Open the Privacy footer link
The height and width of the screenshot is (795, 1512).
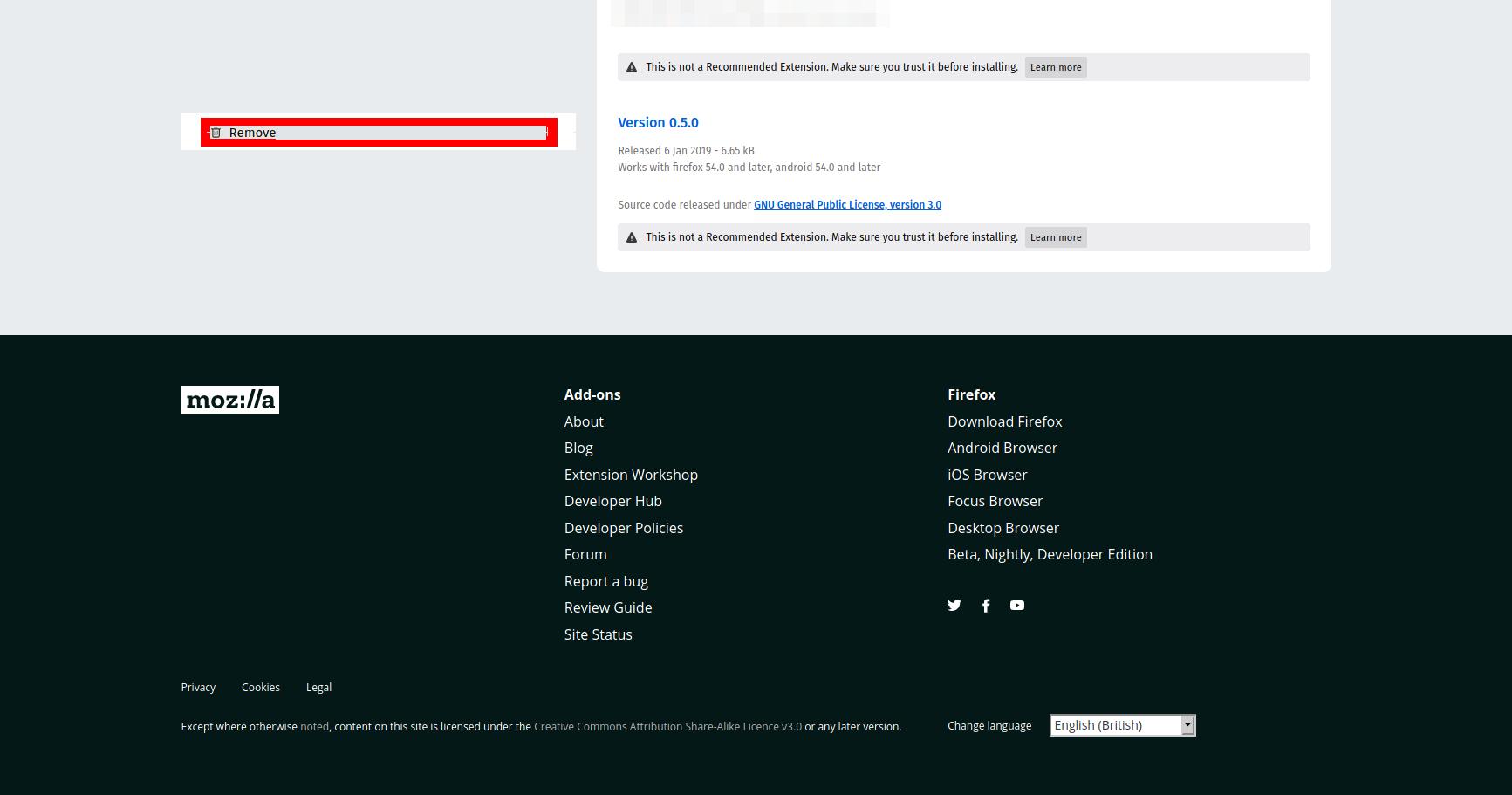click(x=198, y=688)
